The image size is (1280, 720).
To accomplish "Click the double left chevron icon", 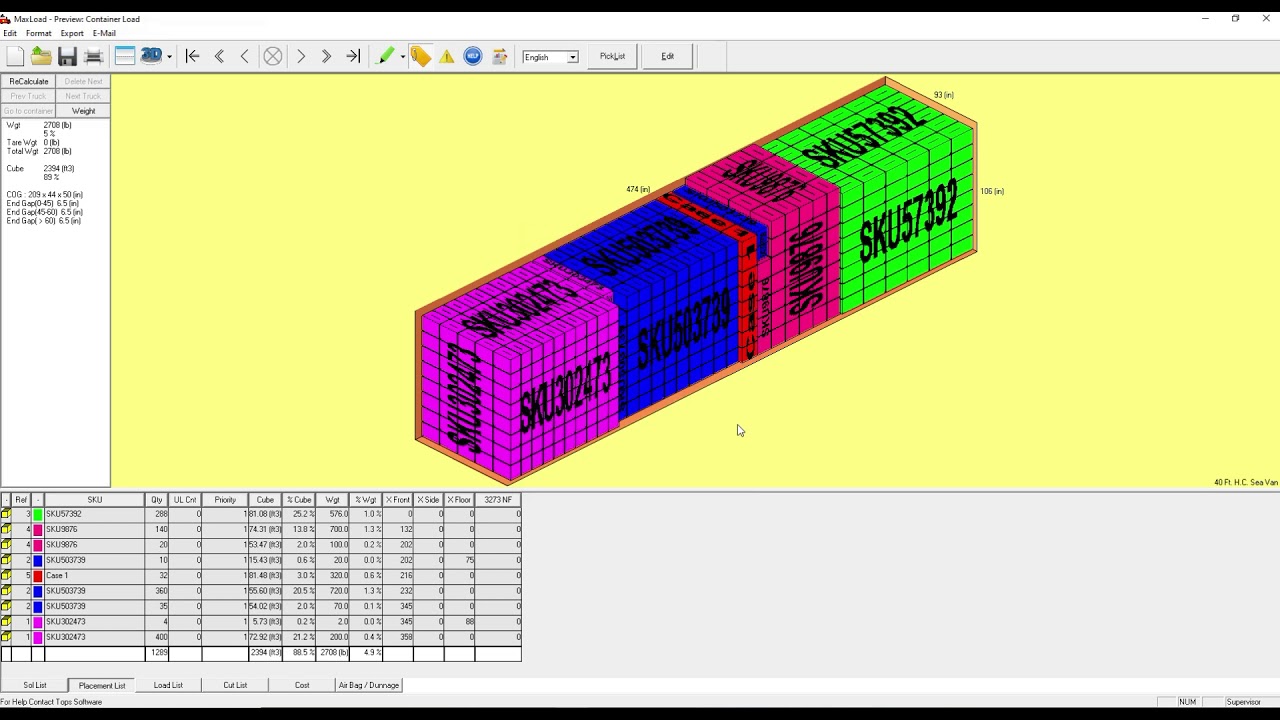I will click(219, 56).
